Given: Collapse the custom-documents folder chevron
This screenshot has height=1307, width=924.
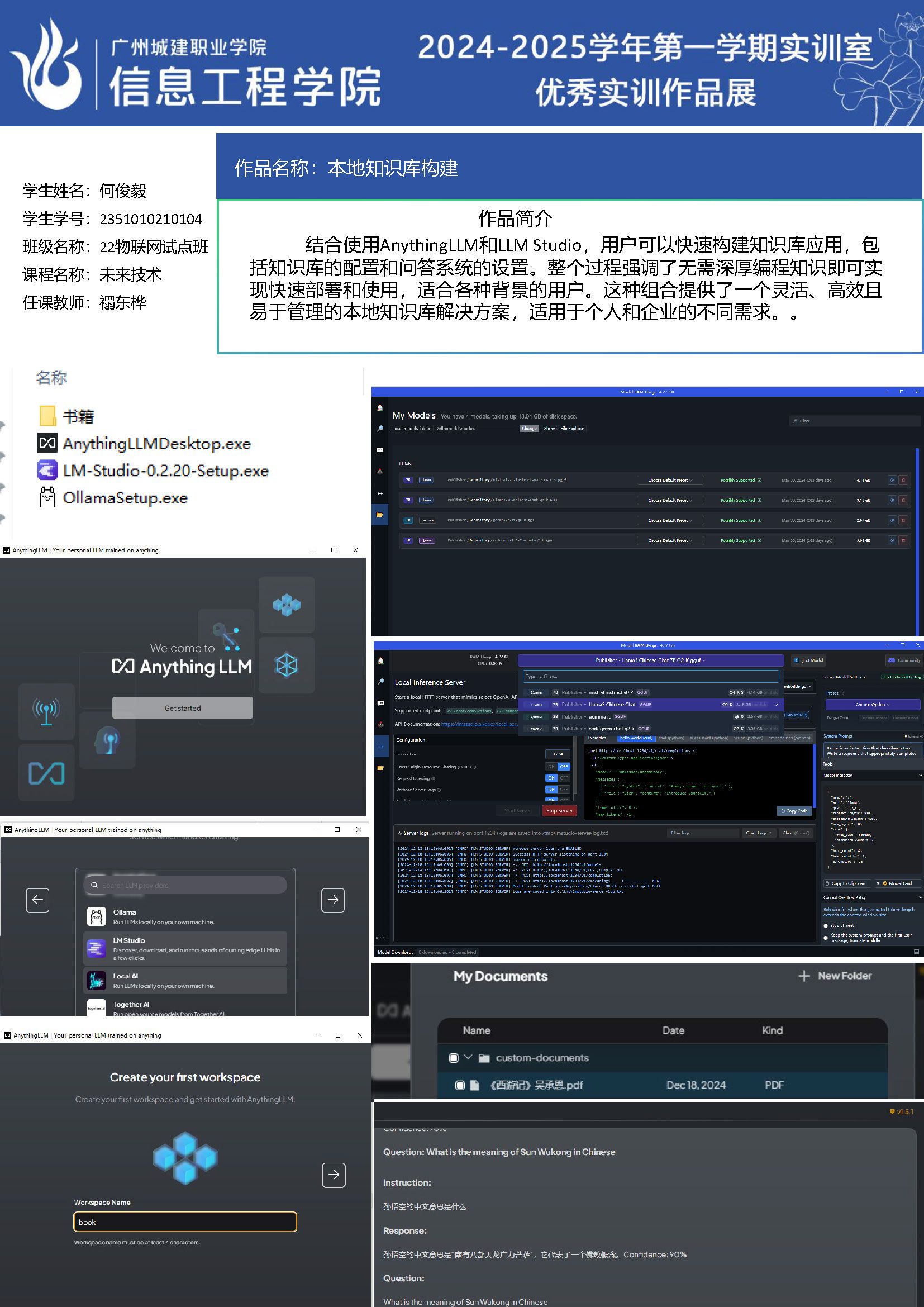Looking at the screenshot, I should pos(468,1057).
